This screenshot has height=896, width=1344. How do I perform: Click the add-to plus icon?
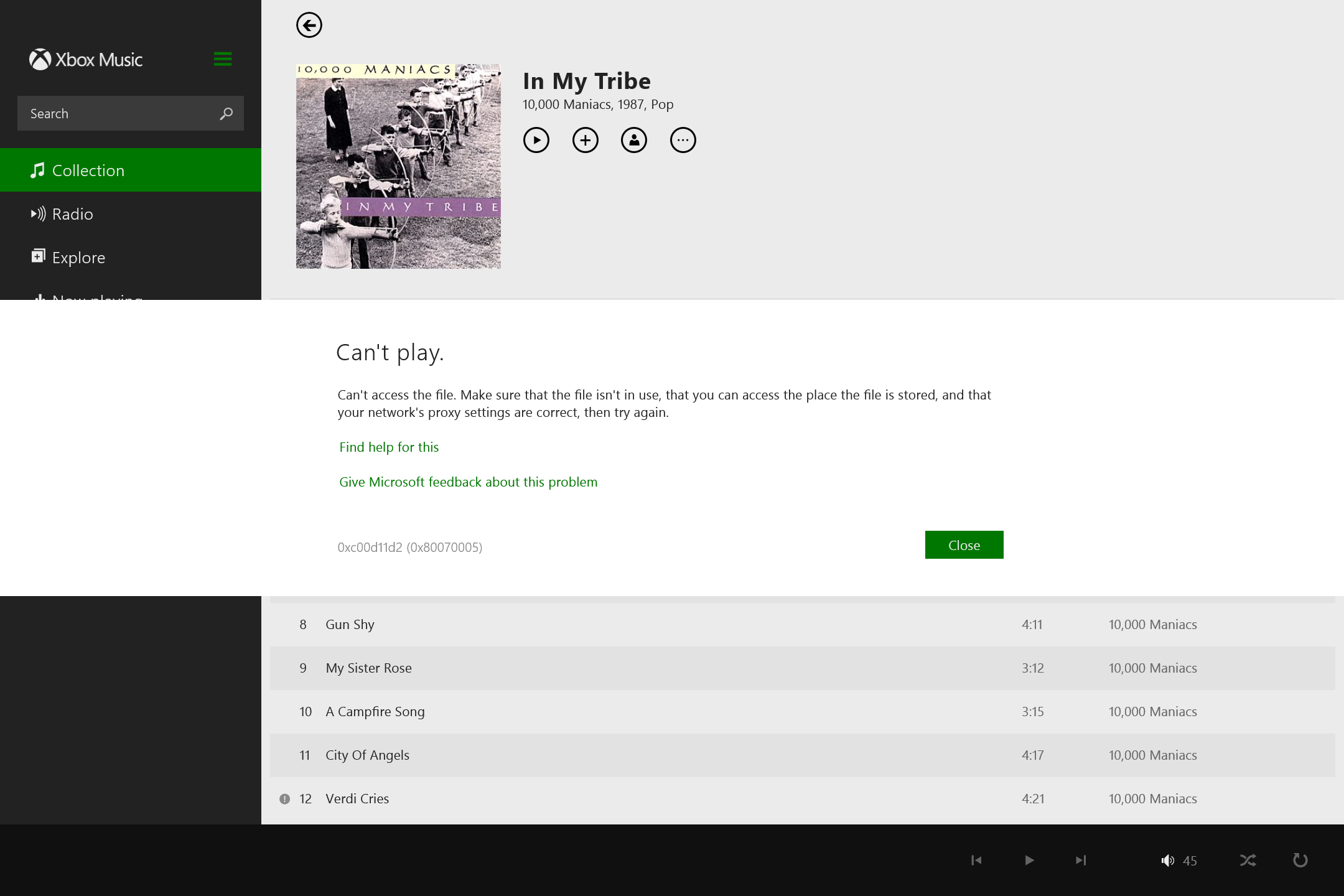point(585,140)
